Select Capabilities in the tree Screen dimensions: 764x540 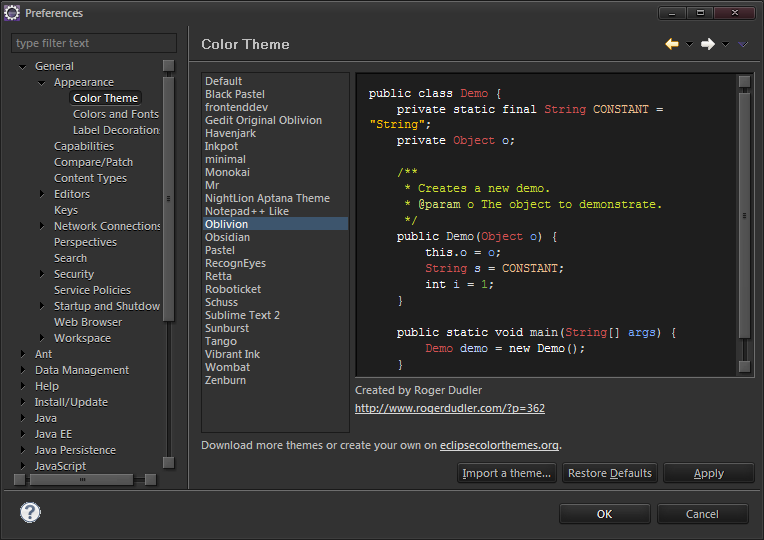(84, 146)
